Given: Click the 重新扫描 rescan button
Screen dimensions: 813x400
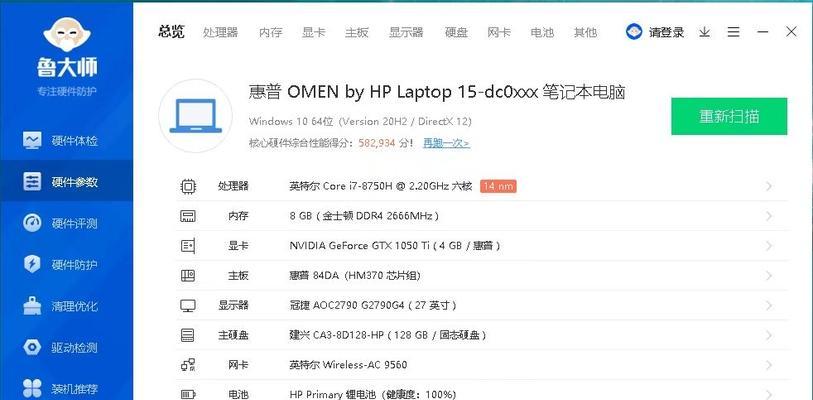Looking at the screenshot, I should (x=729, y=116).
